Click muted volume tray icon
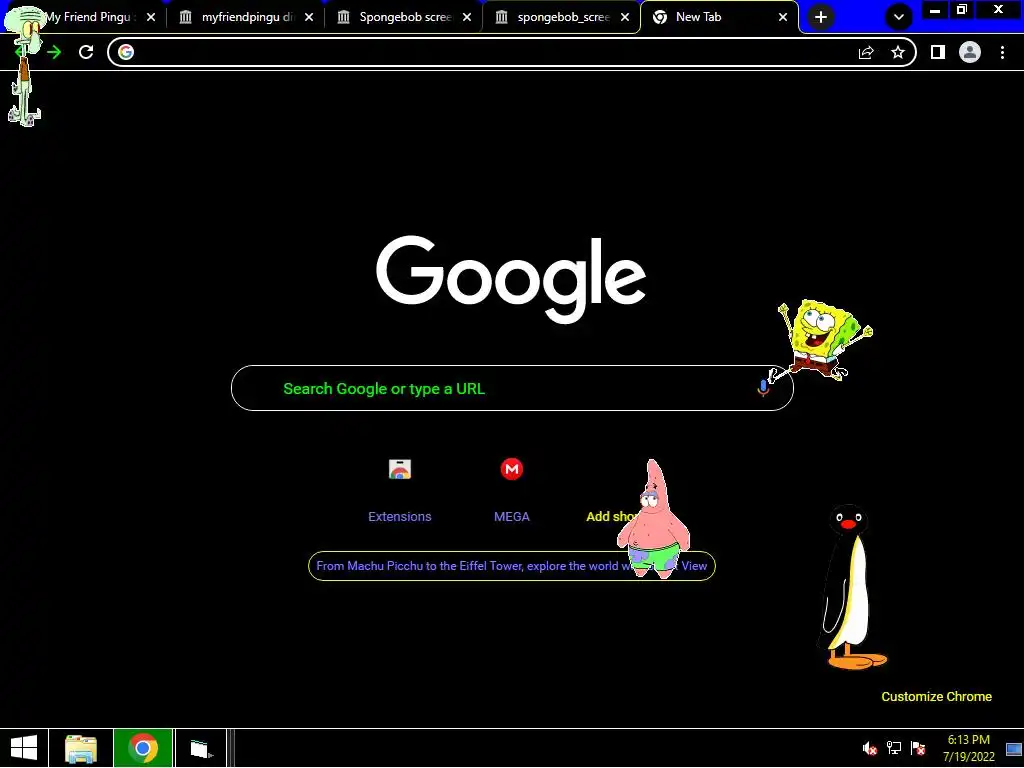This screenshot has height=768, width=1024. point(869,748)
